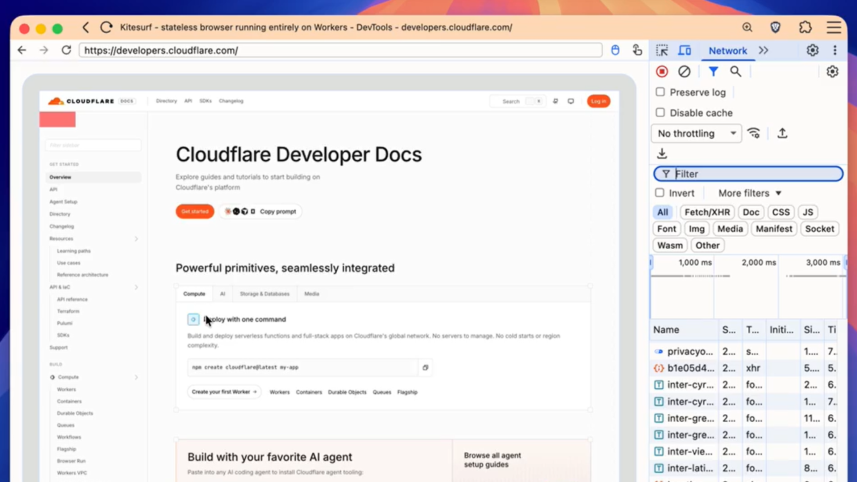Image resolution: width=857 pixels, height=482 pixels.
Task: Open the No throttling dropdown
Action: (696, 133)
